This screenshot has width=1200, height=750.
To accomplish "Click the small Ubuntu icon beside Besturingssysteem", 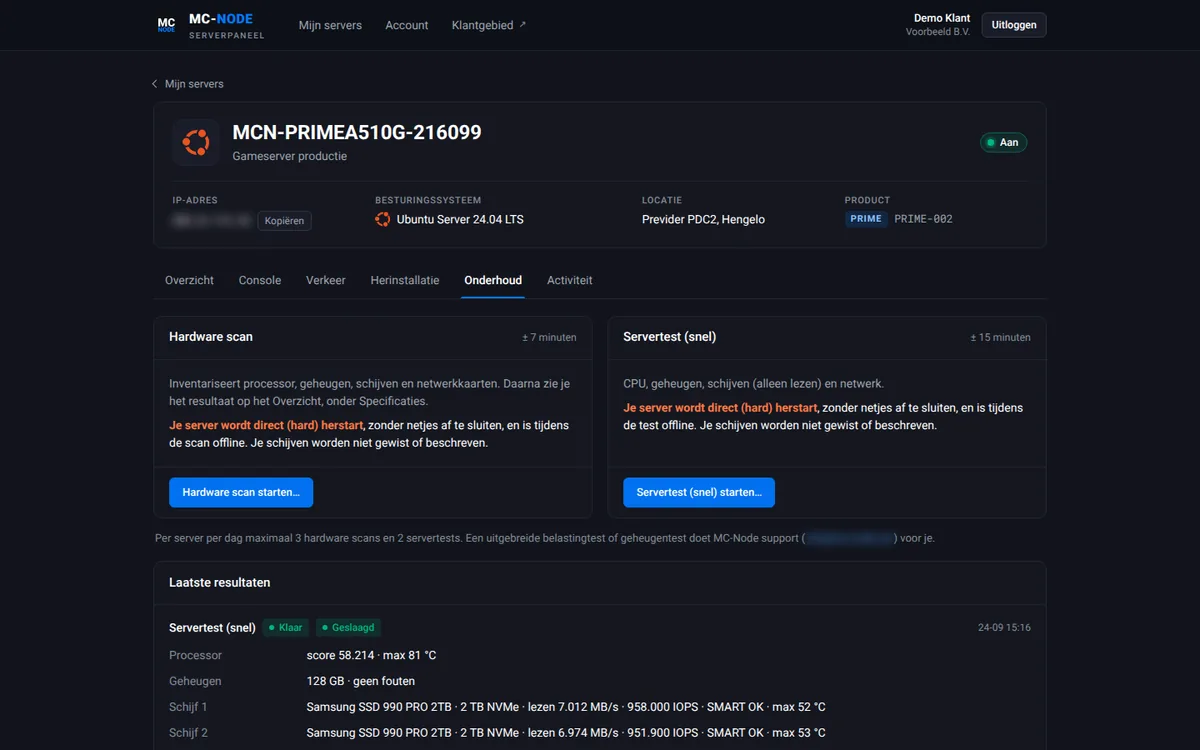I will (x=382, y=219).
